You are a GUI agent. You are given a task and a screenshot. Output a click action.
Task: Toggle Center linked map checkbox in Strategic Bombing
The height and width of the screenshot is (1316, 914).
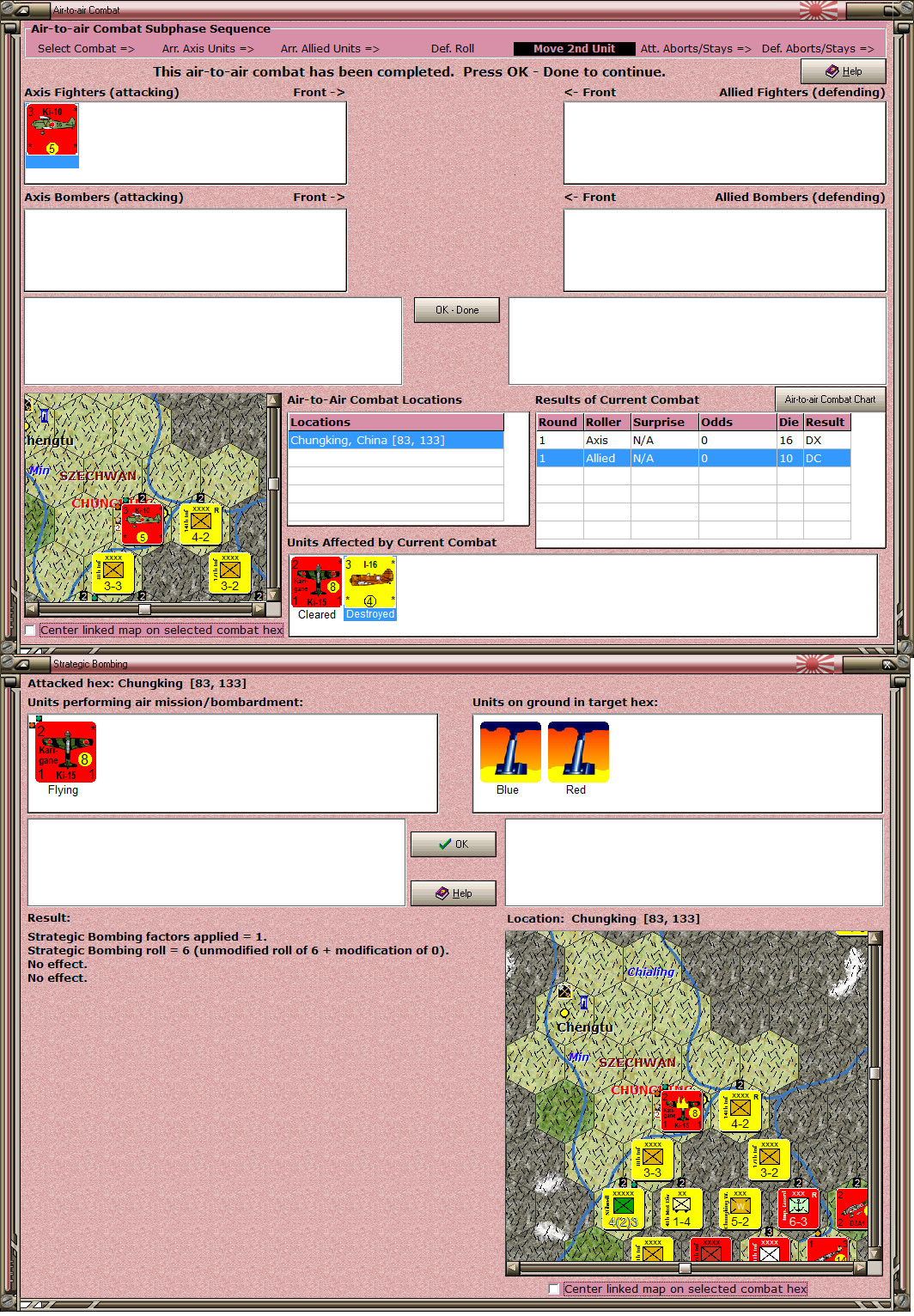coord(554,1289)
